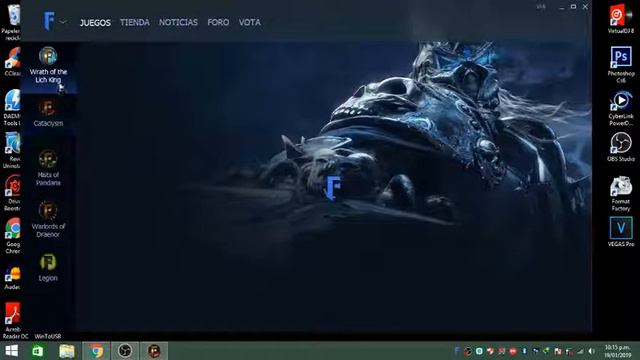640x360 pixels.
Task: Open the Revo Uninstaller desktop shortcut
Action: tap(11, 150)
